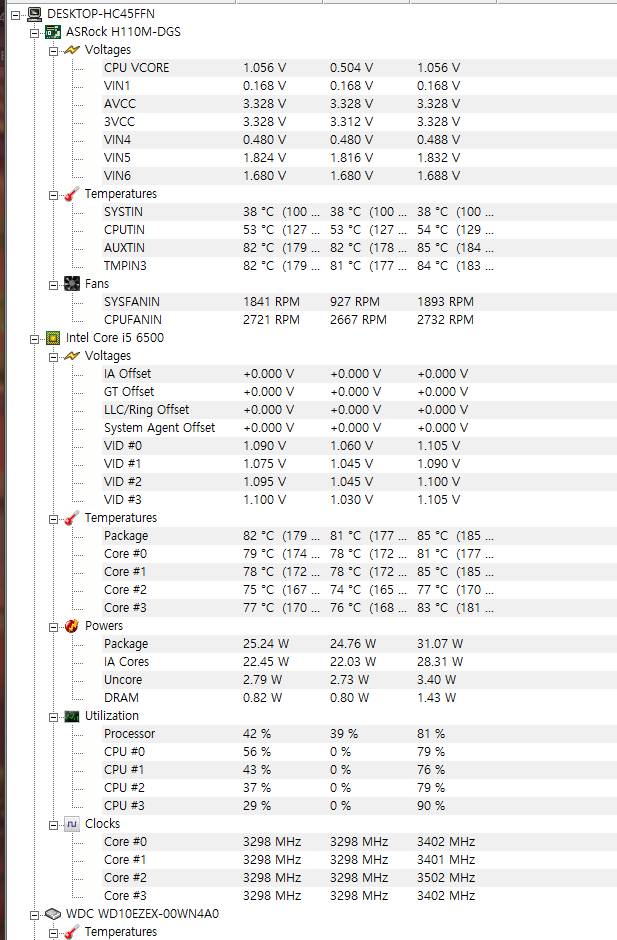This screenshot has width=617, height=940.
Task: Select the IA Cores power row
Action: 126,661
